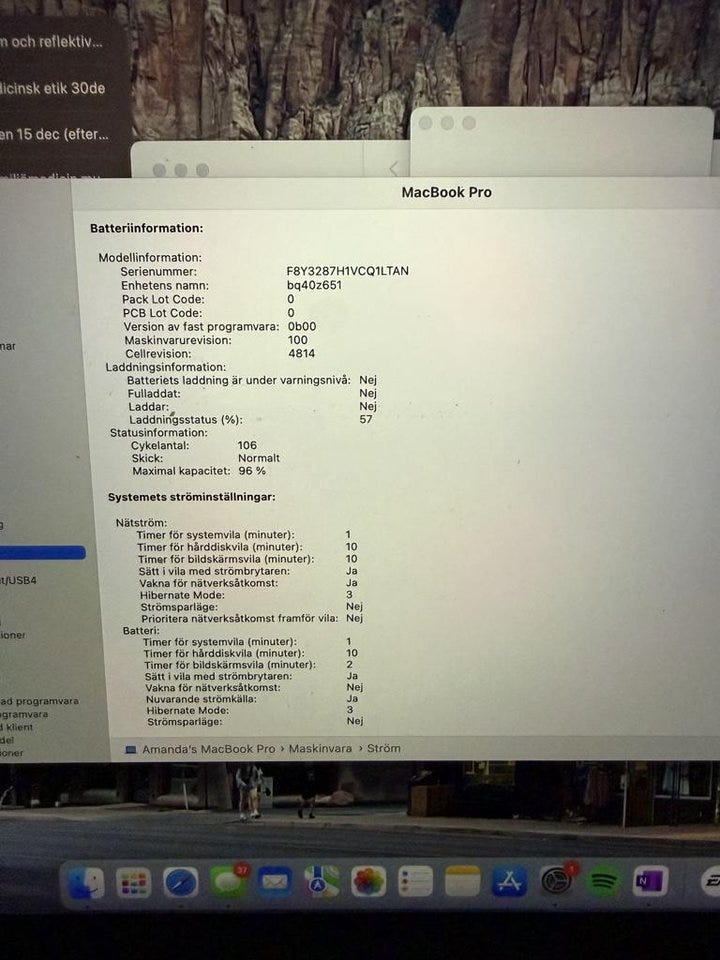Open Messages with 37 badge
The image size is (720, 960).
228,883
